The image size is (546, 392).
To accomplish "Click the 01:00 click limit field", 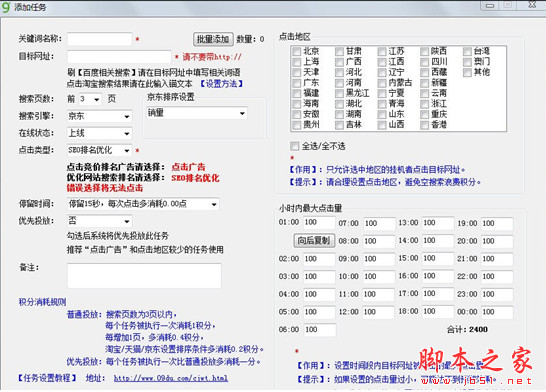I will pos(319,222).
